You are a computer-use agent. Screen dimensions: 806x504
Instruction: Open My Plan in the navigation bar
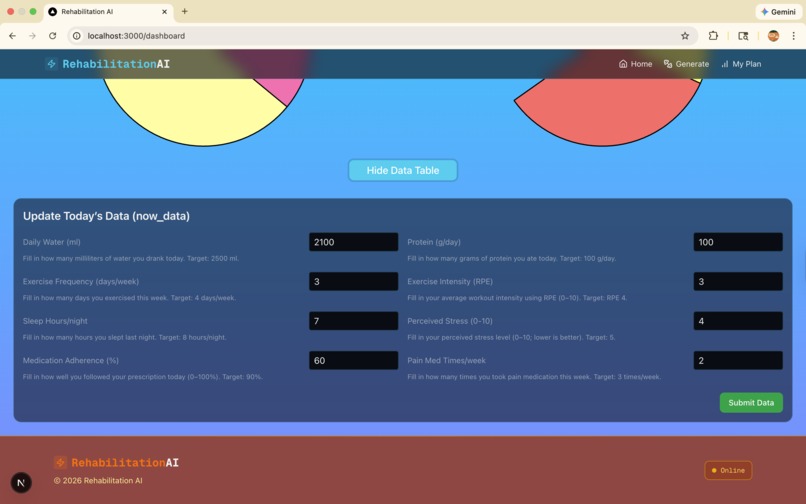click(741, 64)
